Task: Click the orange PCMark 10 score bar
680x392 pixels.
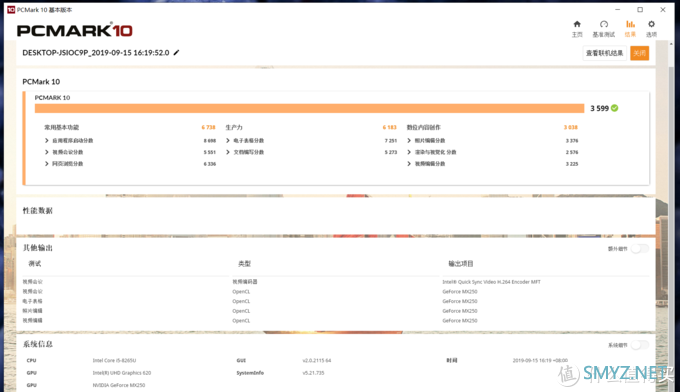Action: [x=310, y=108]
